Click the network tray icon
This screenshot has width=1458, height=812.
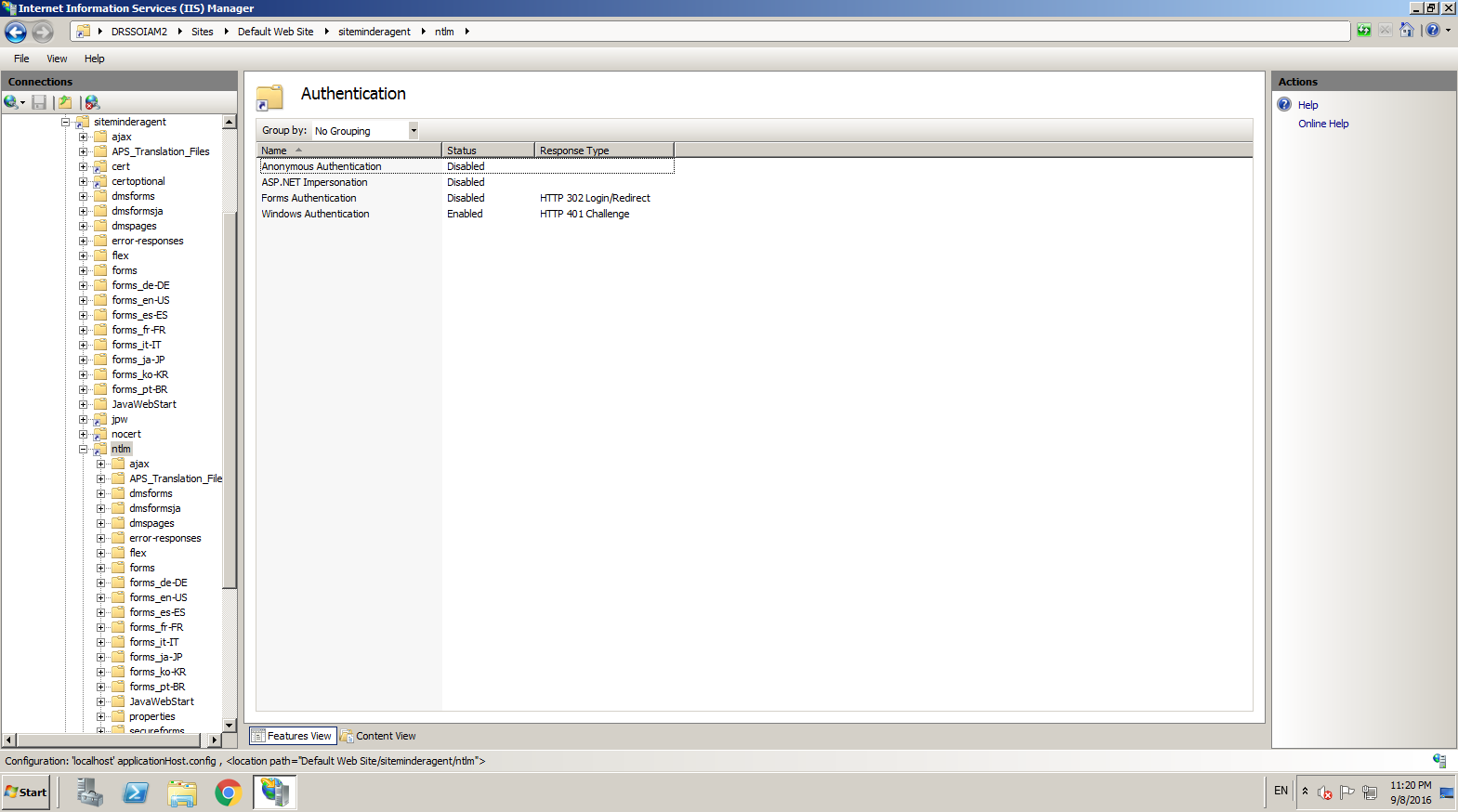1370,792
